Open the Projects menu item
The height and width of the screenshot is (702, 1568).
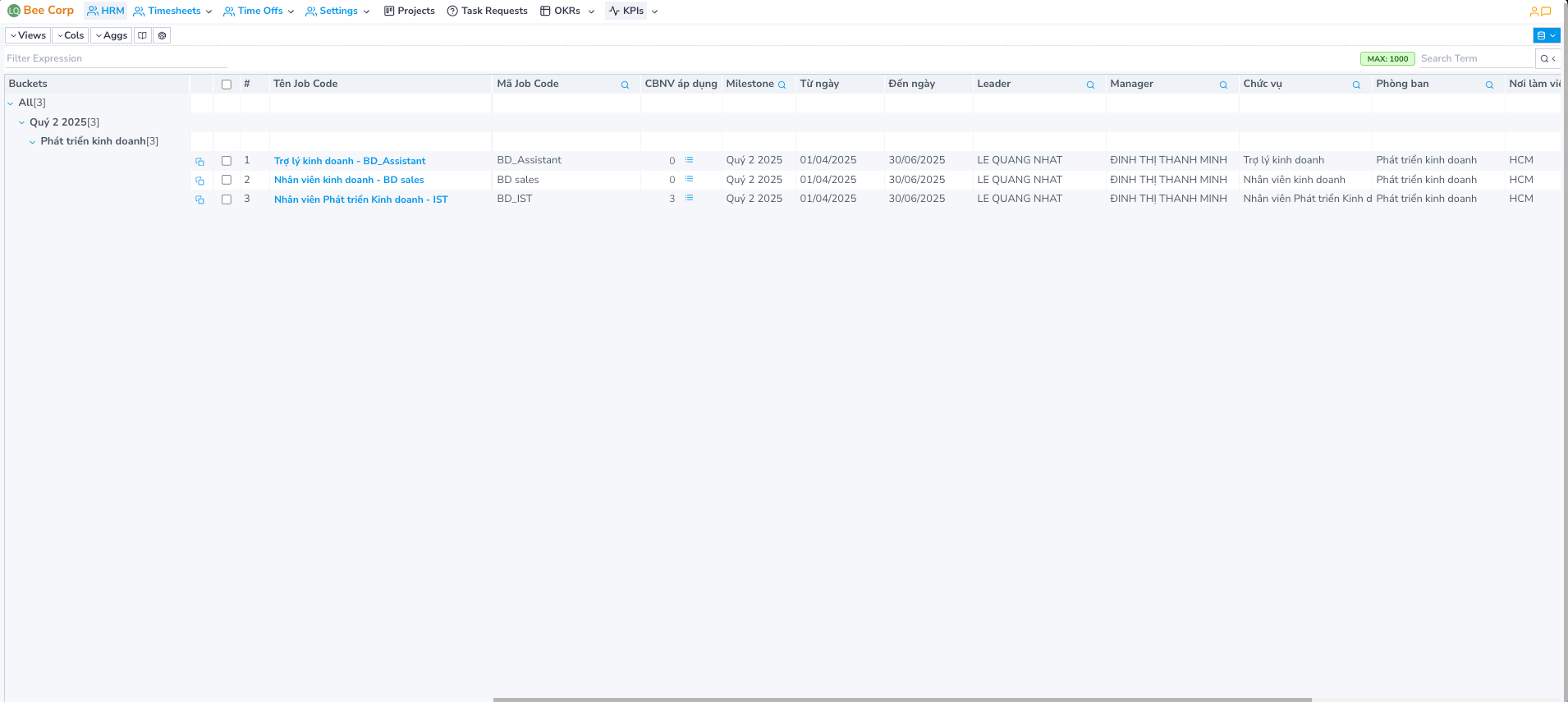(410, 11)
